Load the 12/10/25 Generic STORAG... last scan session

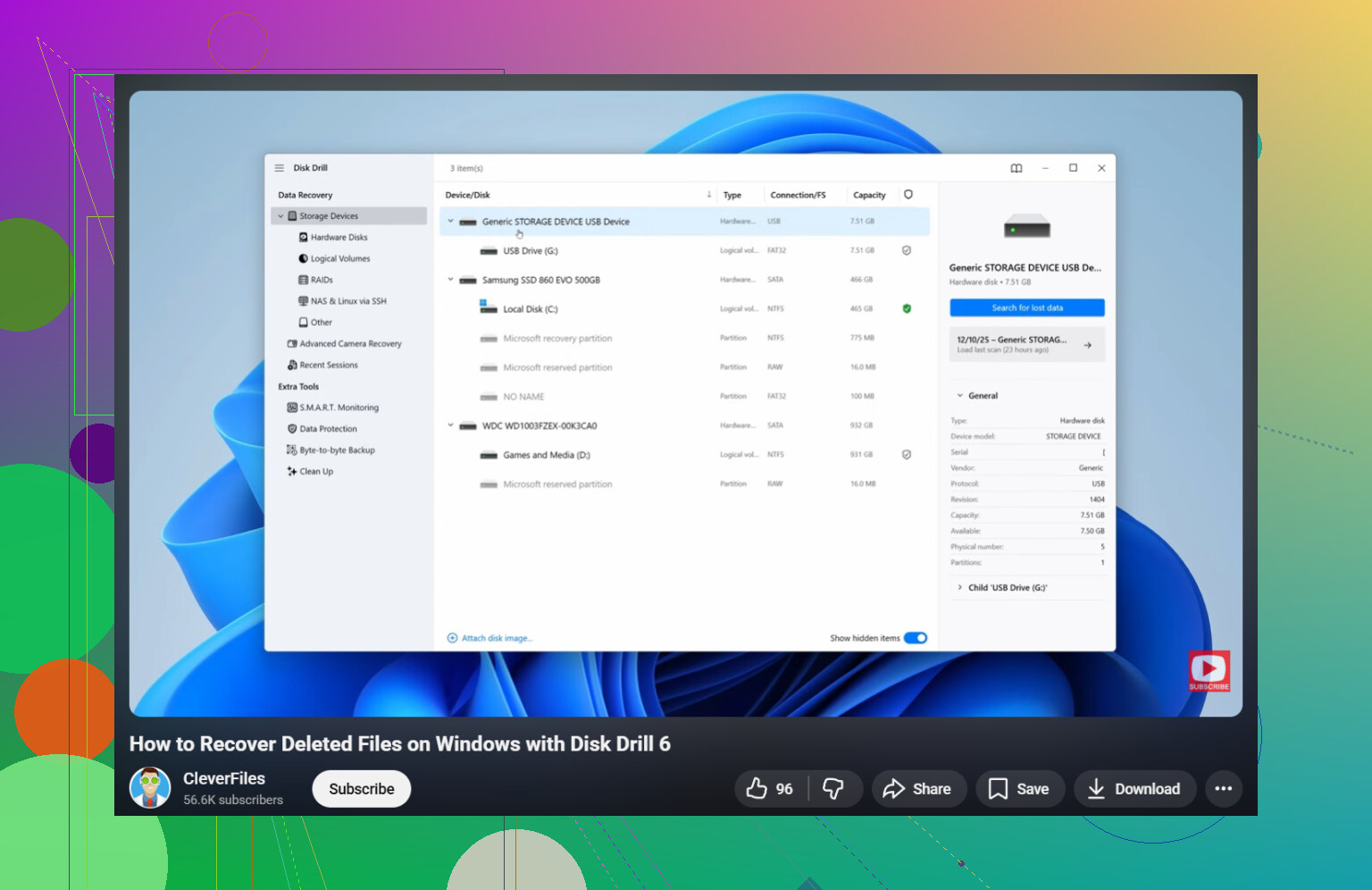1027,344
